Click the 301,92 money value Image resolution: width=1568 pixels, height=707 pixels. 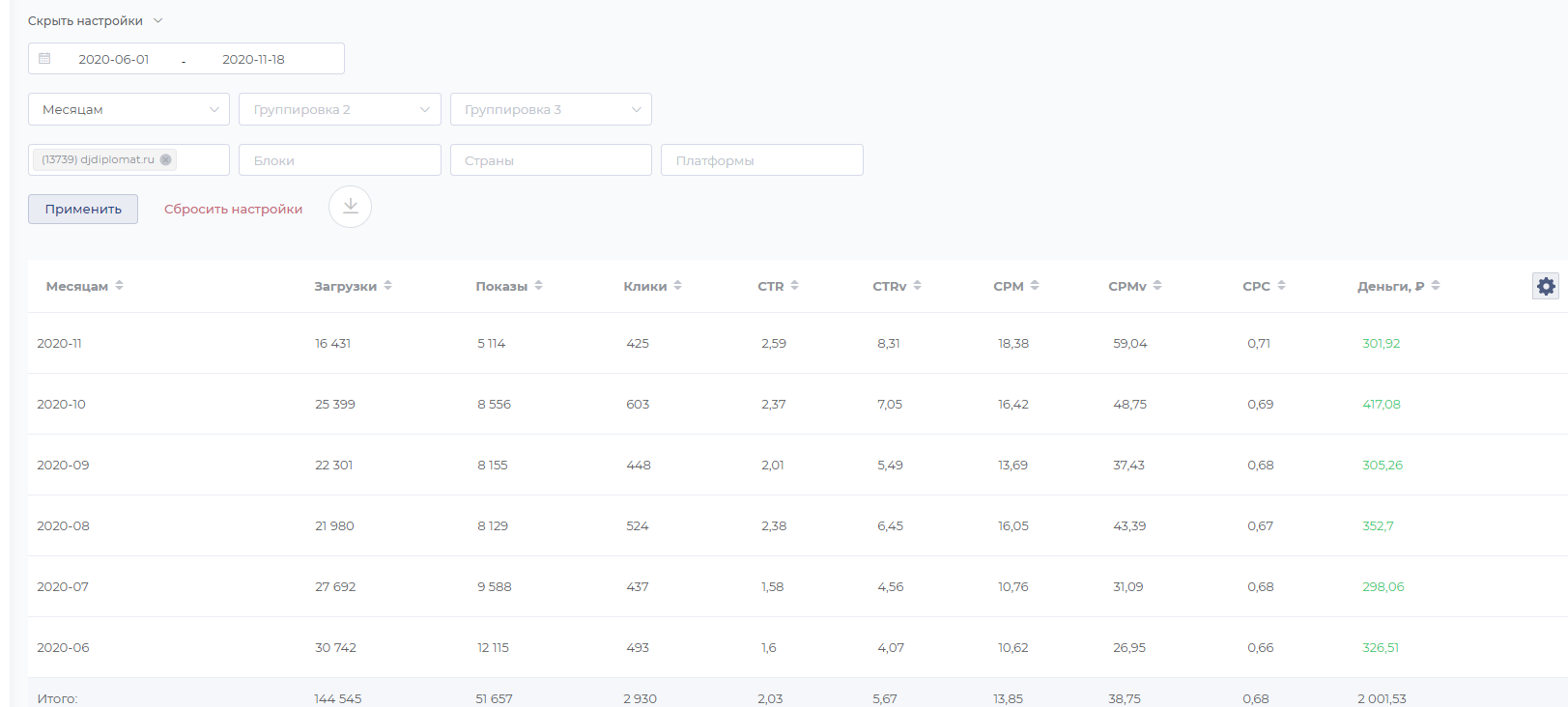(x=1381, y=344)
